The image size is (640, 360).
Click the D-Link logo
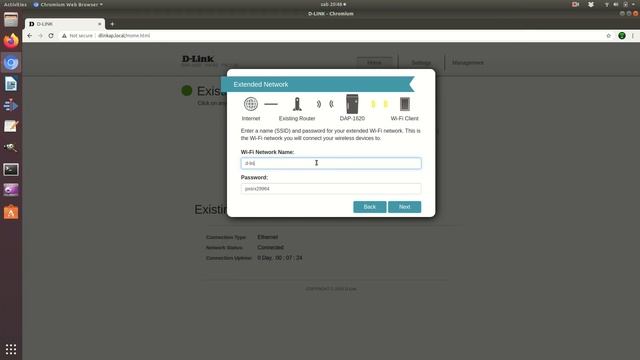[x=198, y=59]
